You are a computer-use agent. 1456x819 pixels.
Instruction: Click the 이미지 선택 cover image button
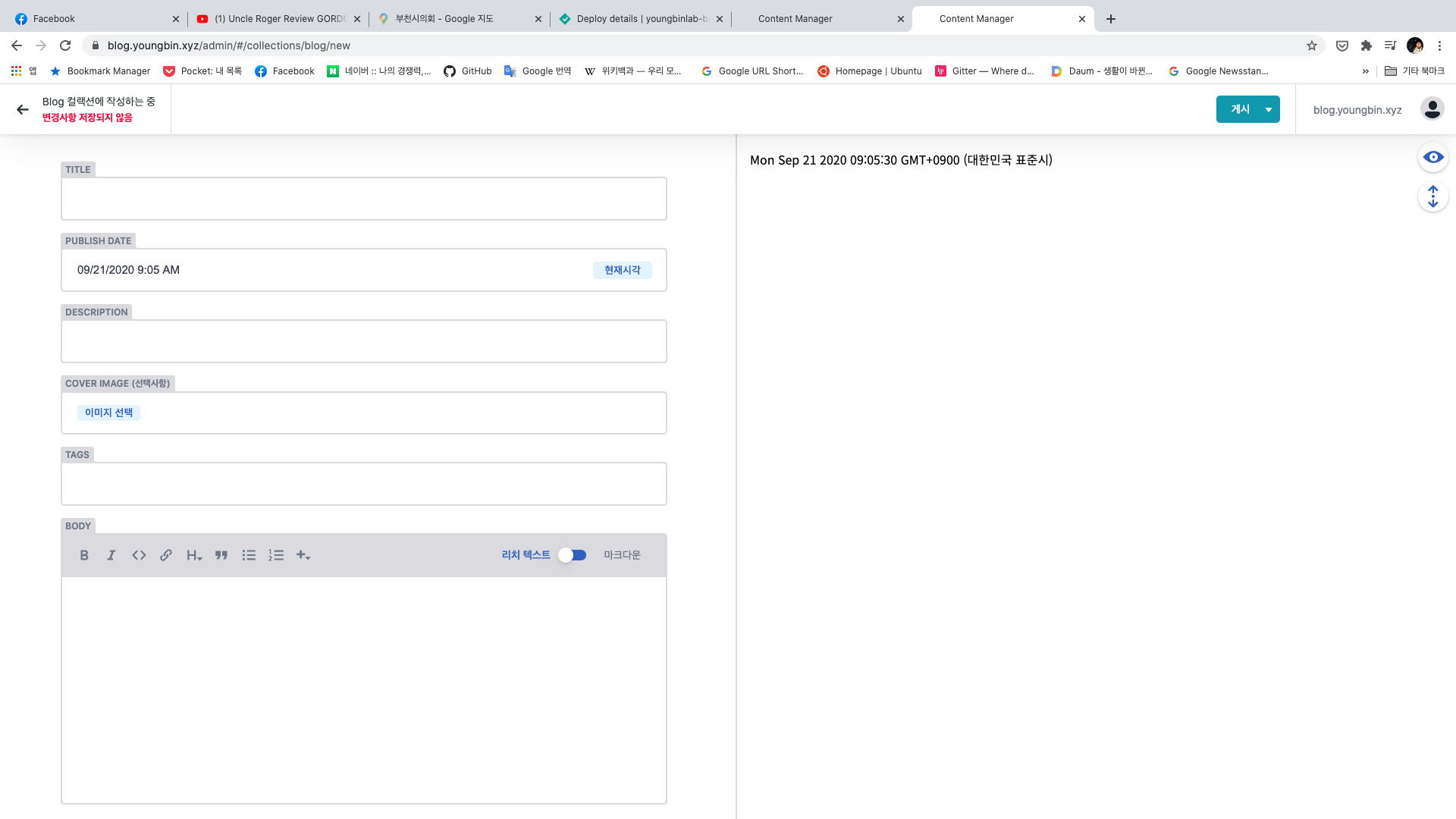coord(108,413)
